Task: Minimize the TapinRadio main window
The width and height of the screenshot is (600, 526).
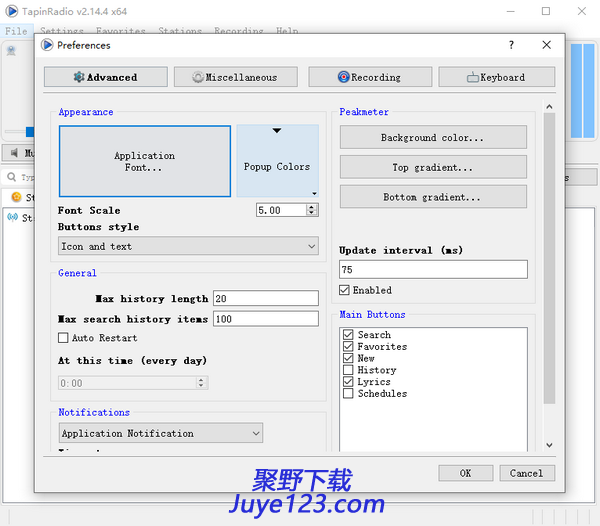Action: [510, 11]
